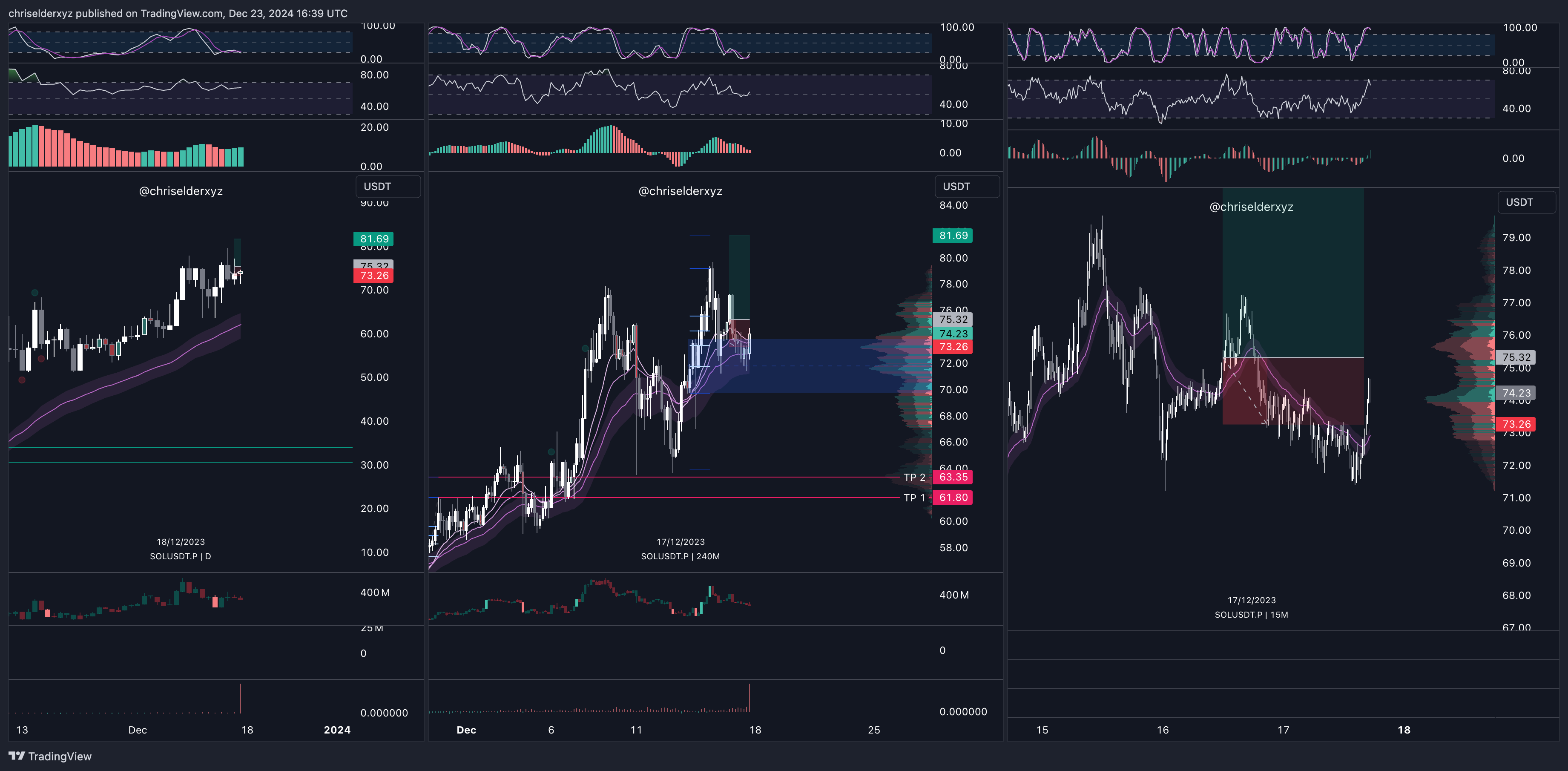Click the @chriselderxyz watermark on daily chart
This screenshot has height=771, width=1568.
pos(181,191)
